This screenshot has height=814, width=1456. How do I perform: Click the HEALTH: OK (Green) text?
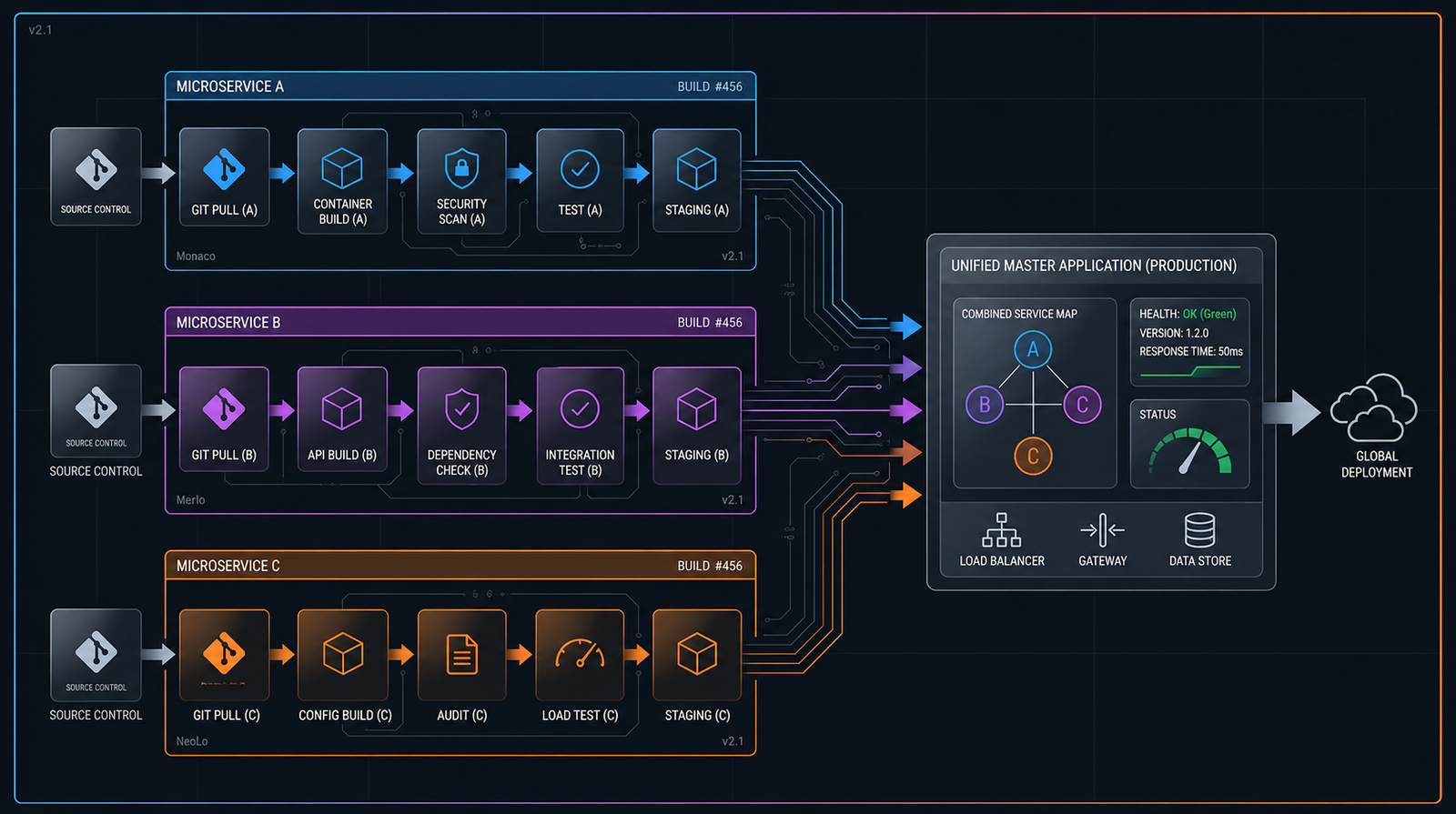pos(1188,314)
